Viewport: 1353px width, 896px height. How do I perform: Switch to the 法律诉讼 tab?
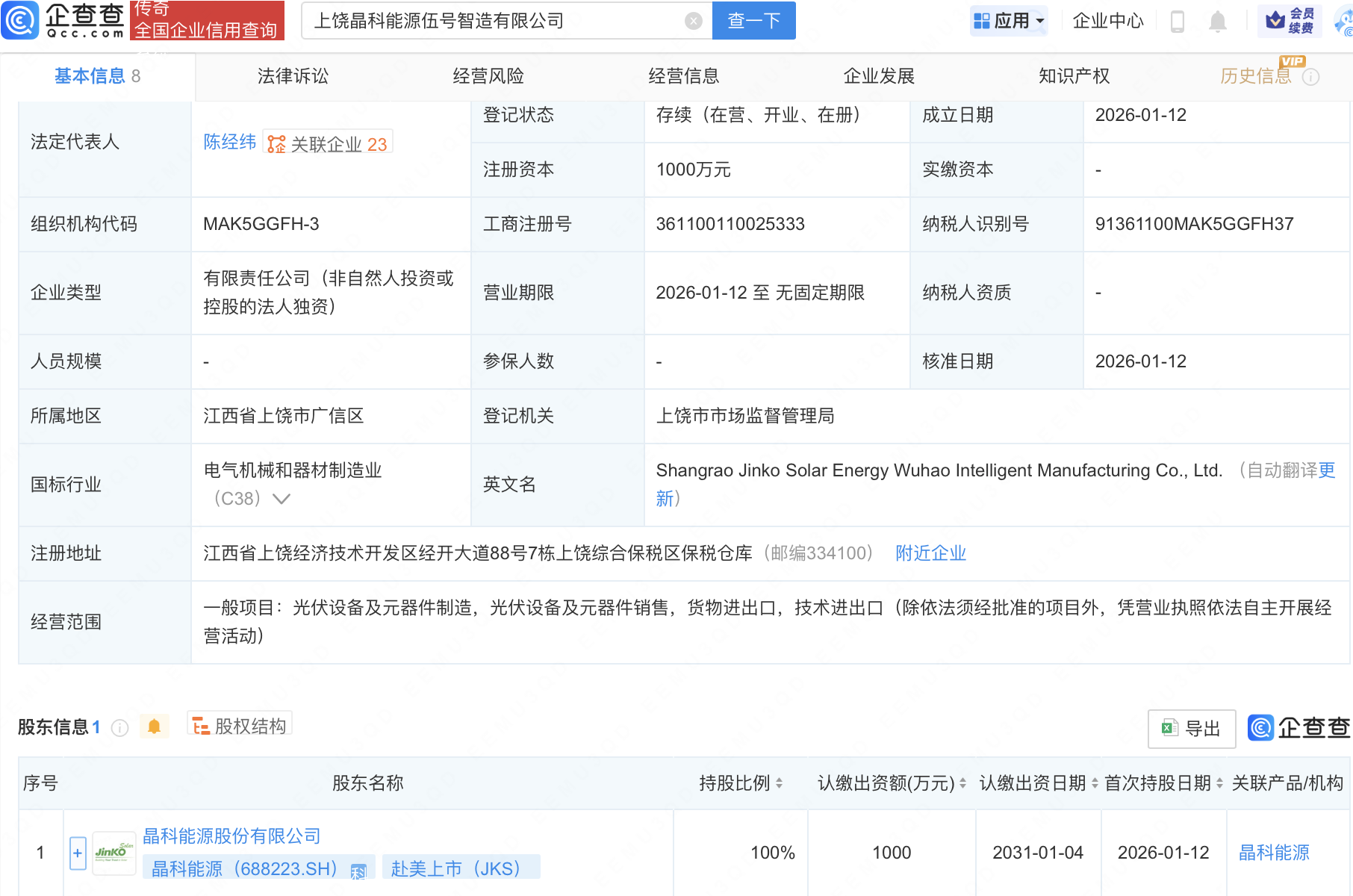coord(293,76)
